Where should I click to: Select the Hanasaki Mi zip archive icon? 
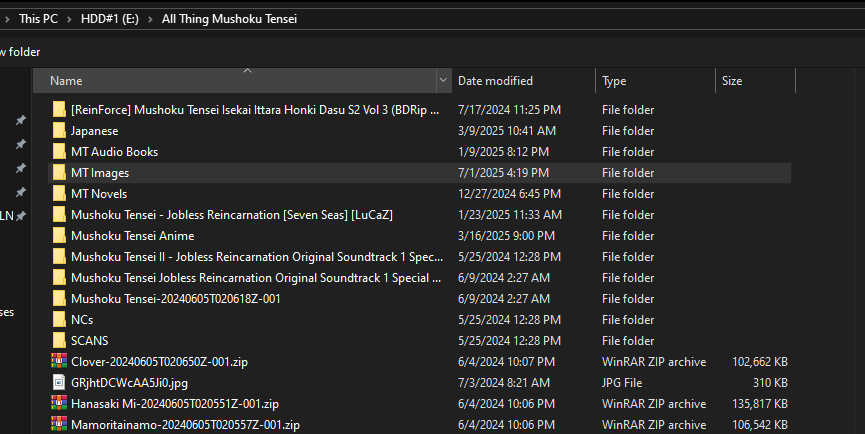click(x=59, y=403)
